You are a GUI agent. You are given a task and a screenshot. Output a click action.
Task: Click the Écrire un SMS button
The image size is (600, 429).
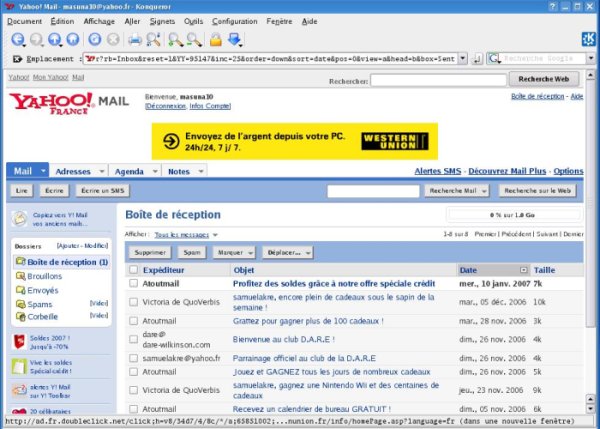click(103, 191)
